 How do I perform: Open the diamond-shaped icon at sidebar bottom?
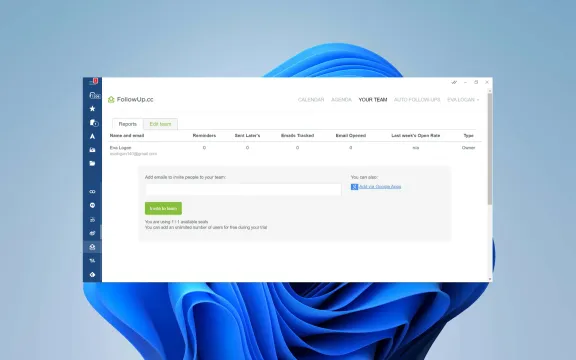tap(93, 274)
